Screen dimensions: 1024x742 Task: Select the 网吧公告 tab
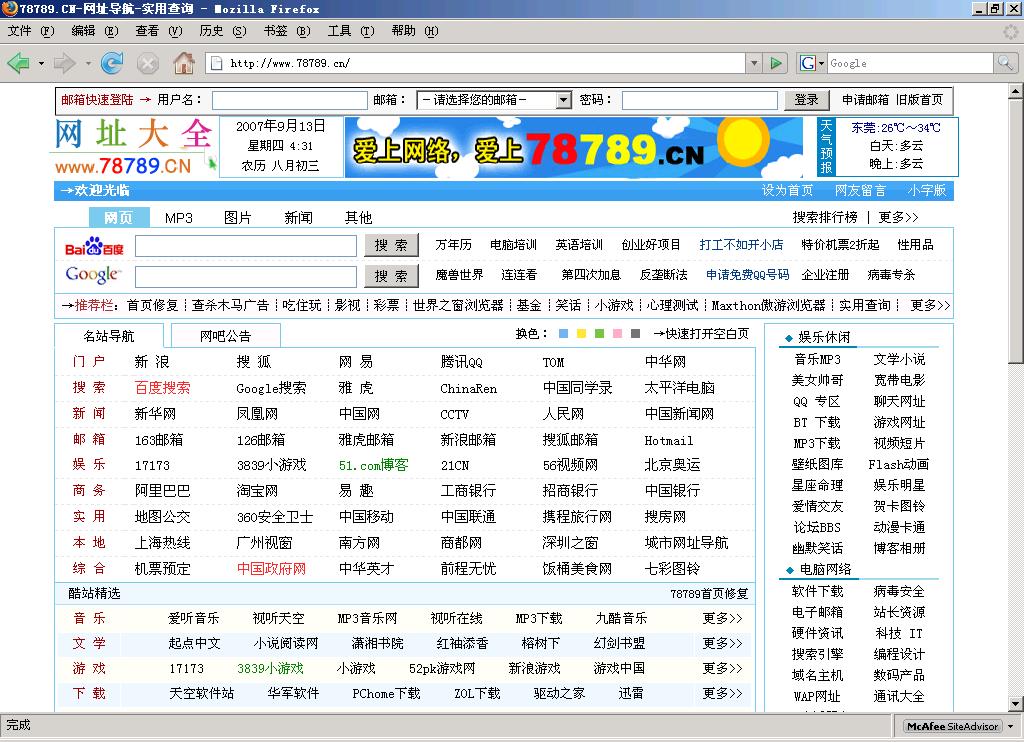point(225,336)
